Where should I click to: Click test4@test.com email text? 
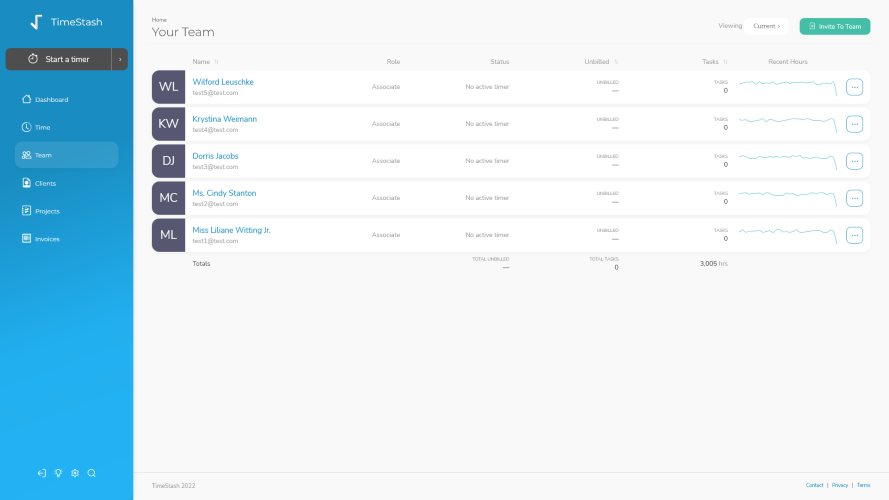coord(215,130)
